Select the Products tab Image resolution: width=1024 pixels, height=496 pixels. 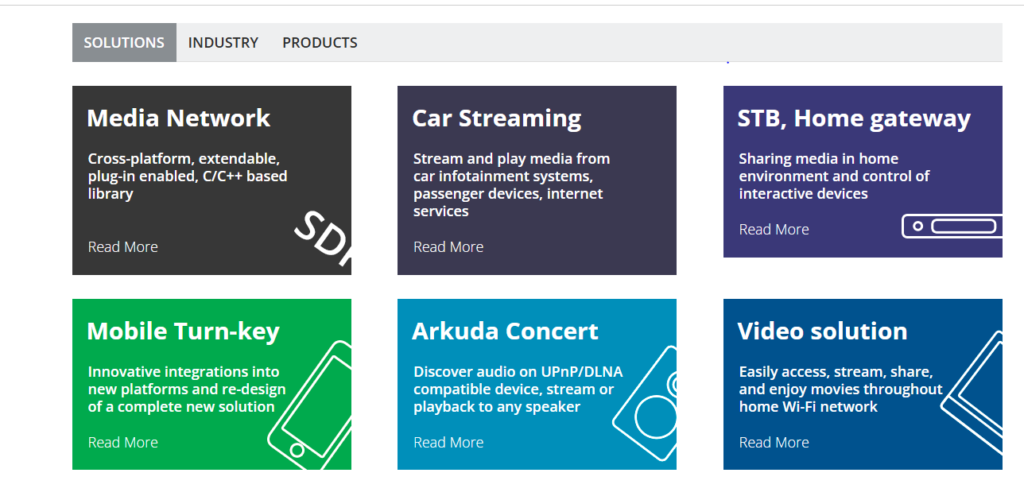tap(319, 43)
